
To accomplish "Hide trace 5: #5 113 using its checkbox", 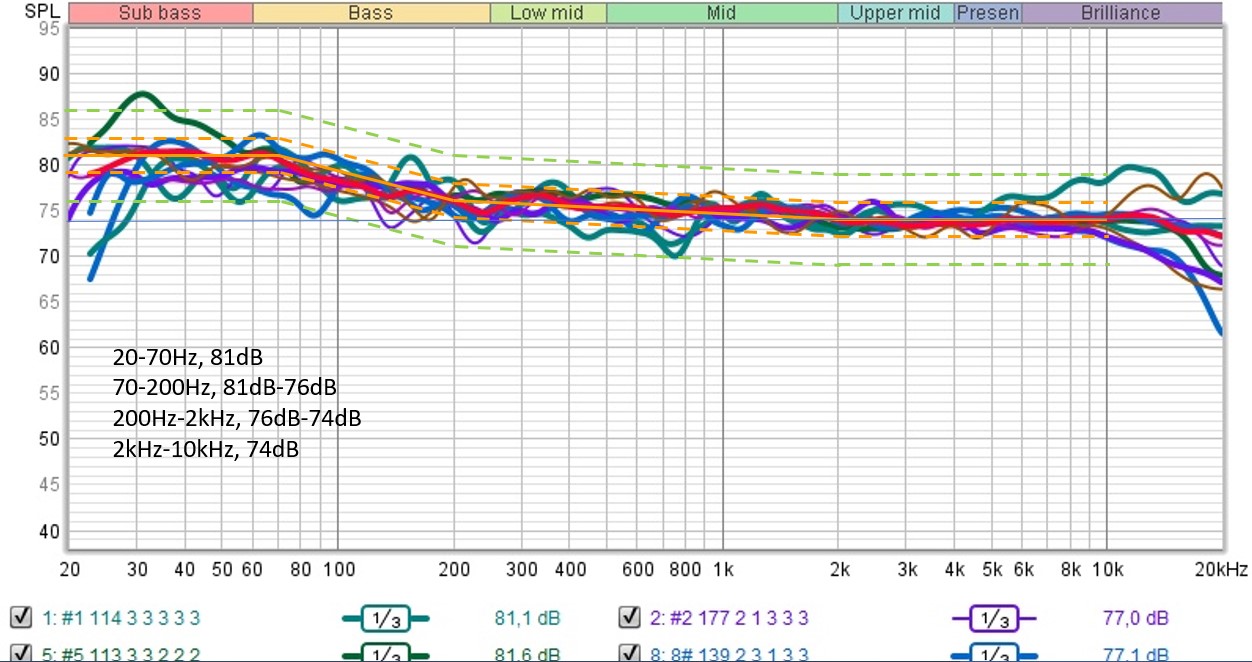I will pyautogui.click(x=17, y=655).
